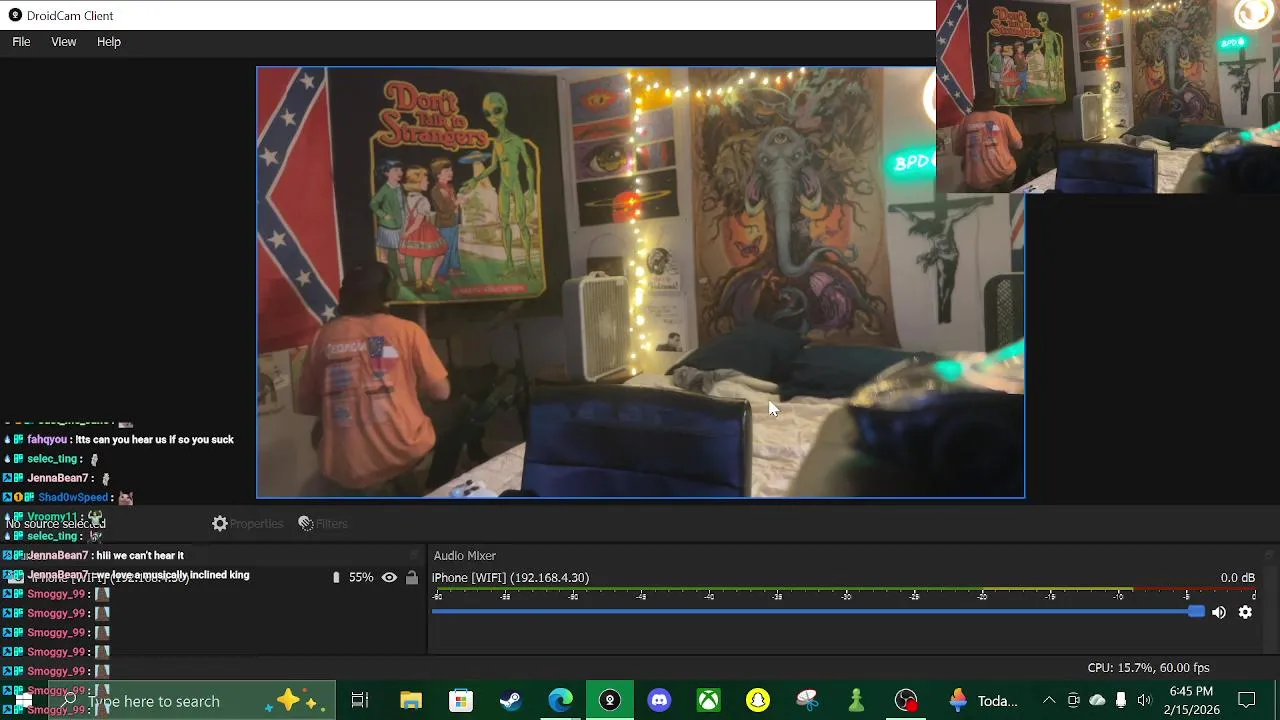The image size is (1280, 720).
Task: Open Task View from the taskbar
Action: point(360,701)
